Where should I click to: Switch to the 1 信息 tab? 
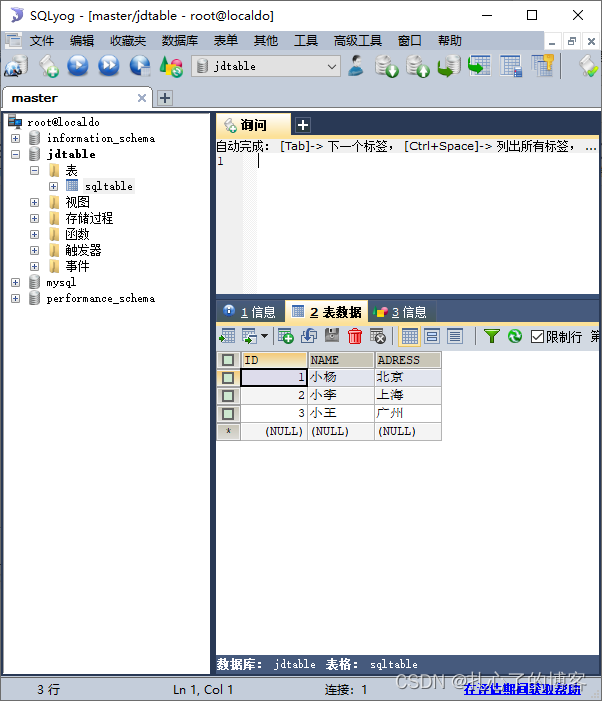click(x=250, y=311)
